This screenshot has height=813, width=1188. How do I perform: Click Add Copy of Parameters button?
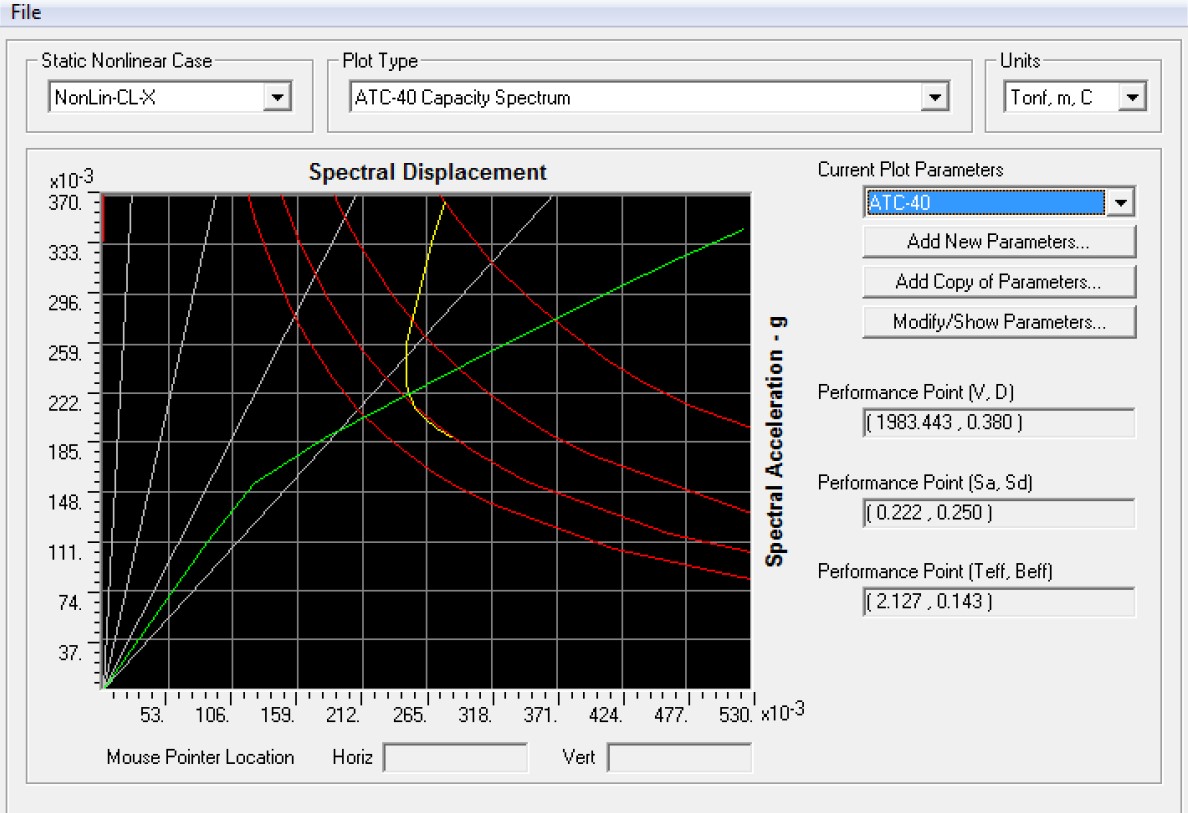999,282
